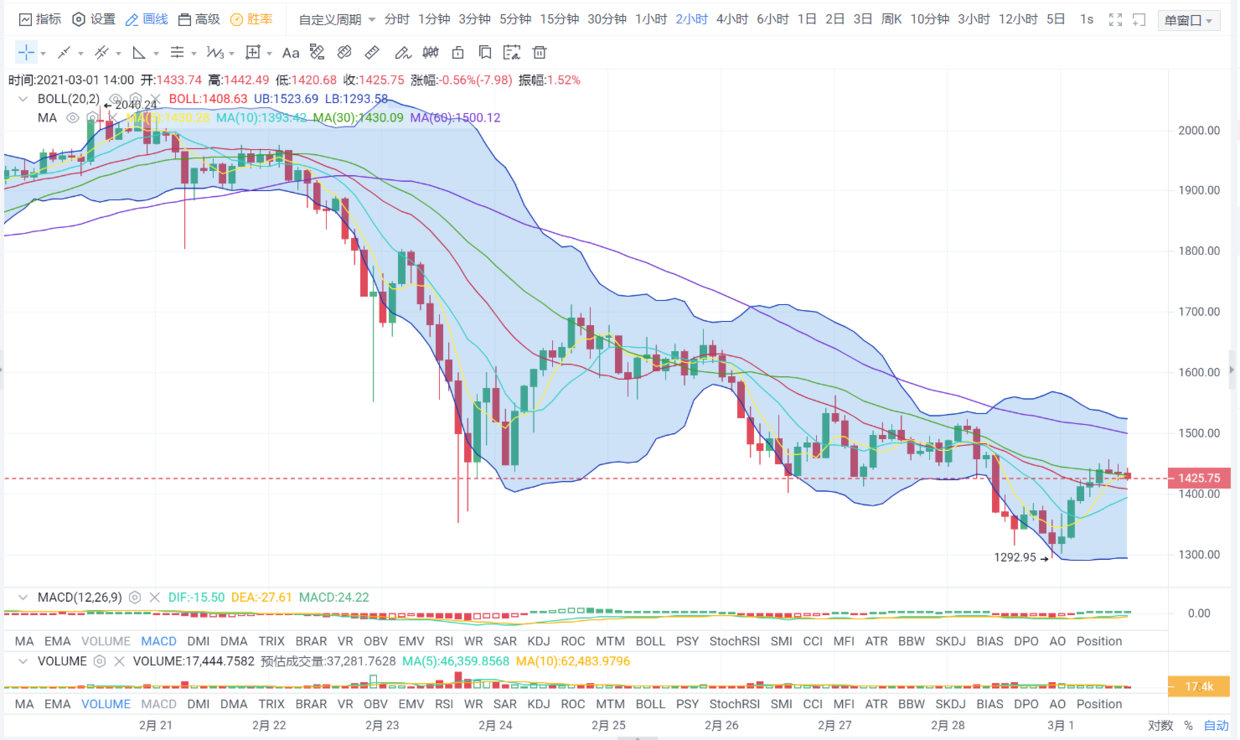
Task: Select the angle triangle drawing tool
Action: (139, 53)
